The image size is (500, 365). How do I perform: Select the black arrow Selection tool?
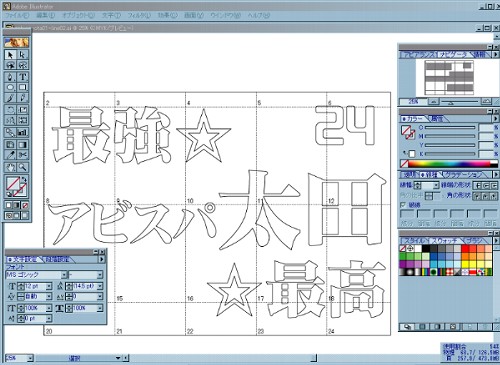10,55
